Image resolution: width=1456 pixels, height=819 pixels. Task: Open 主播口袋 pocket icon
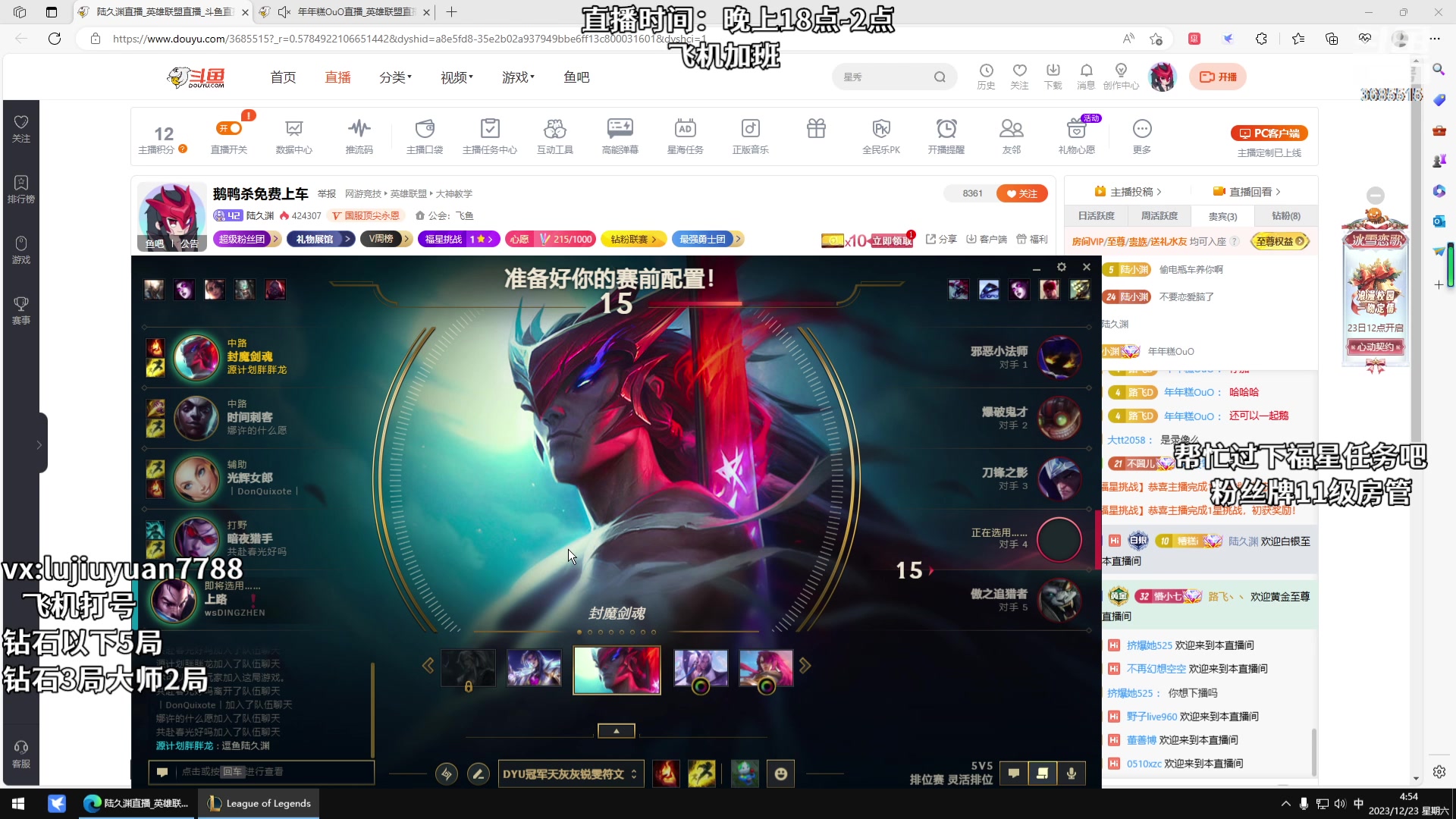point(425,136)
